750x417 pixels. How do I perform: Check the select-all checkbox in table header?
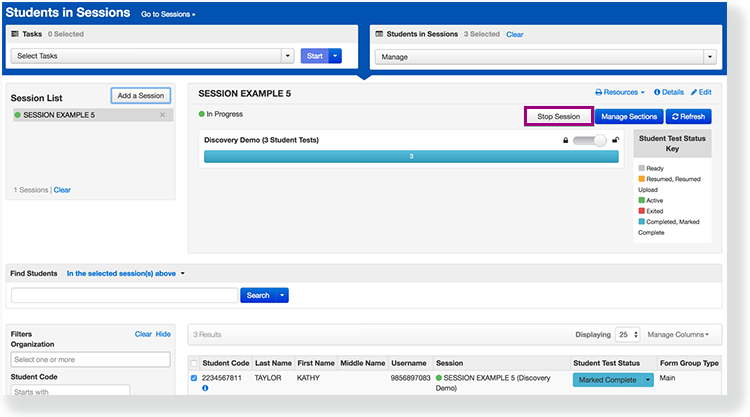(x=194, y=362)
